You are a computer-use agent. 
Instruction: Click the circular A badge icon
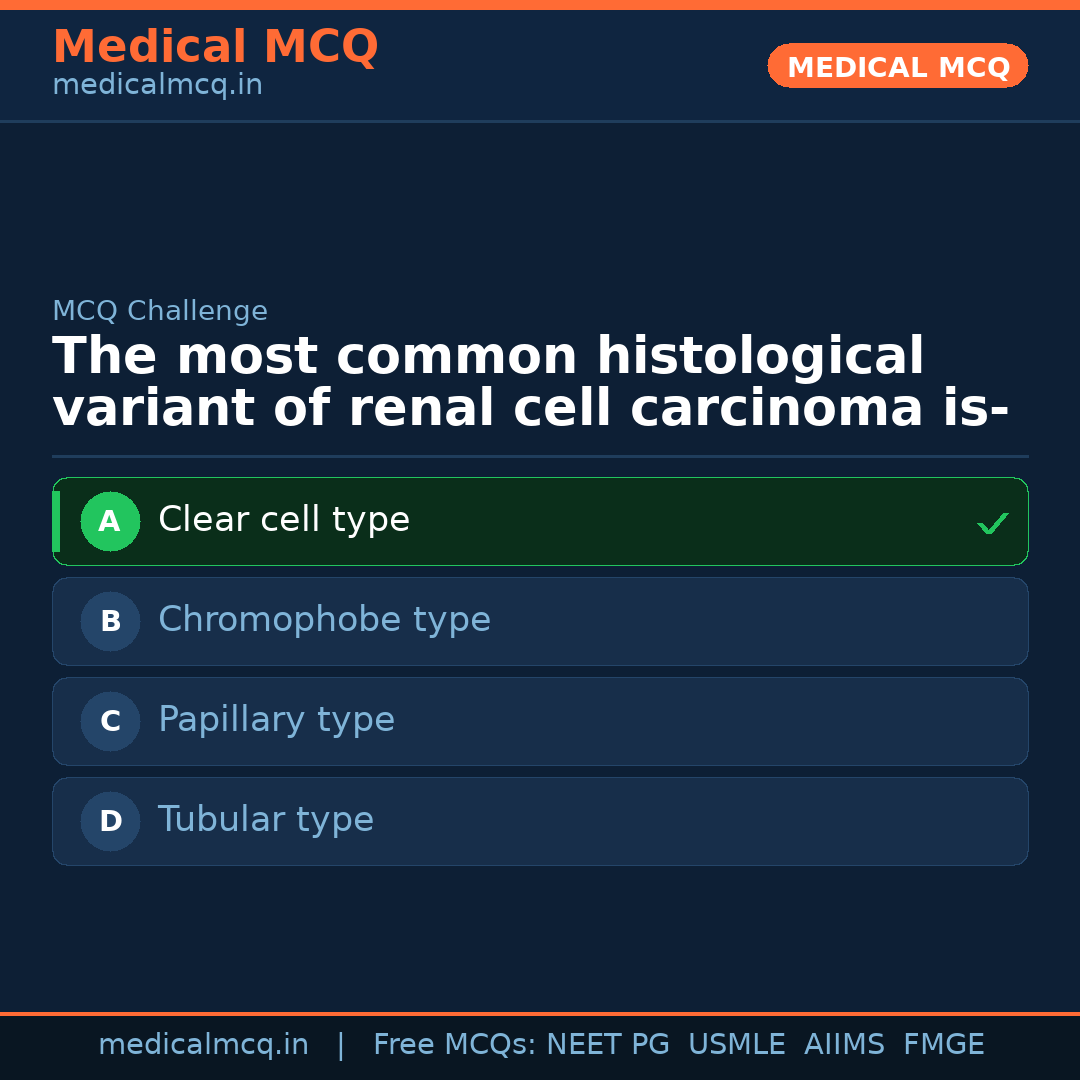coord(110,521)
